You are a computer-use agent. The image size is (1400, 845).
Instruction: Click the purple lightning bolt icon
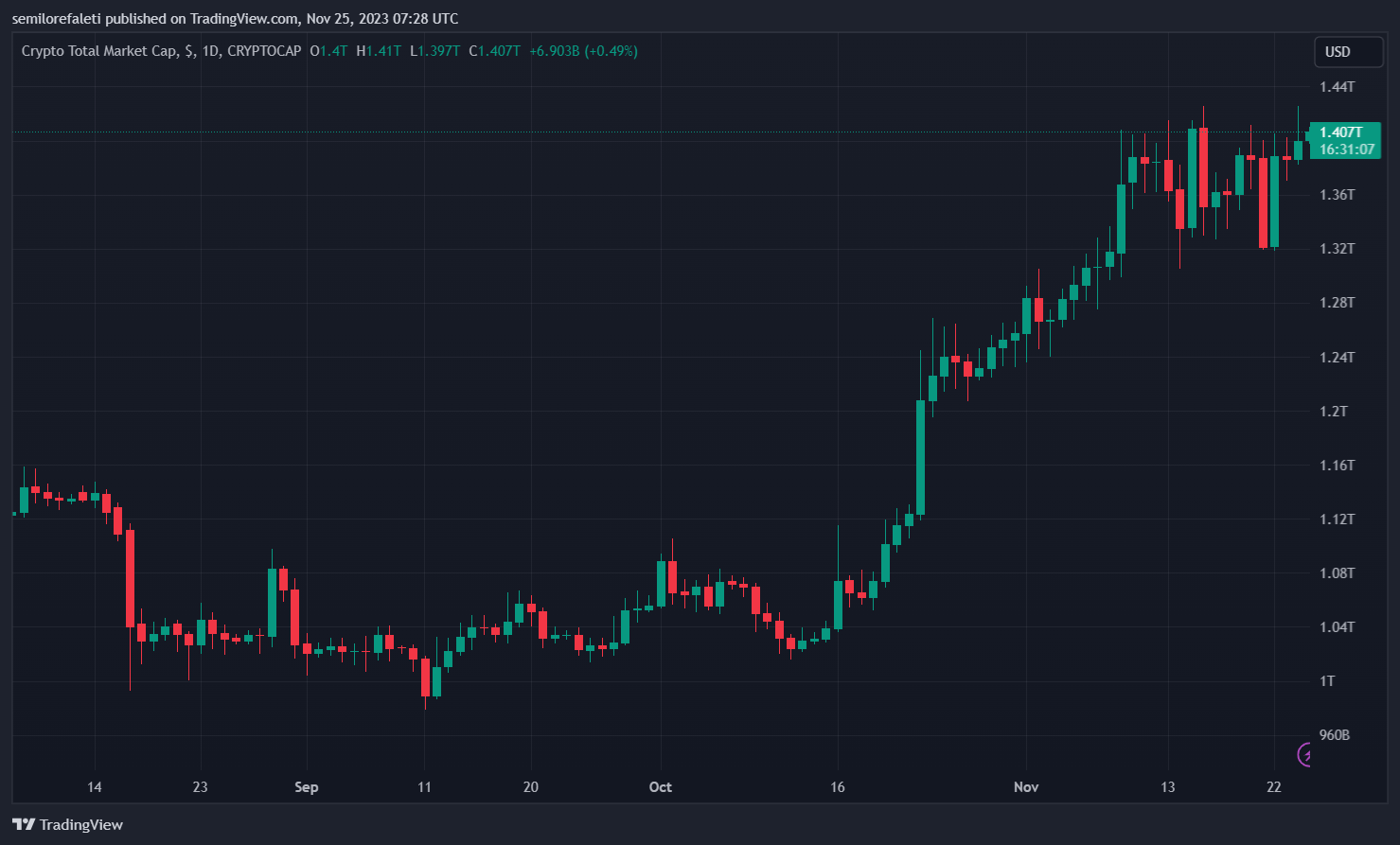(1306, 754)
